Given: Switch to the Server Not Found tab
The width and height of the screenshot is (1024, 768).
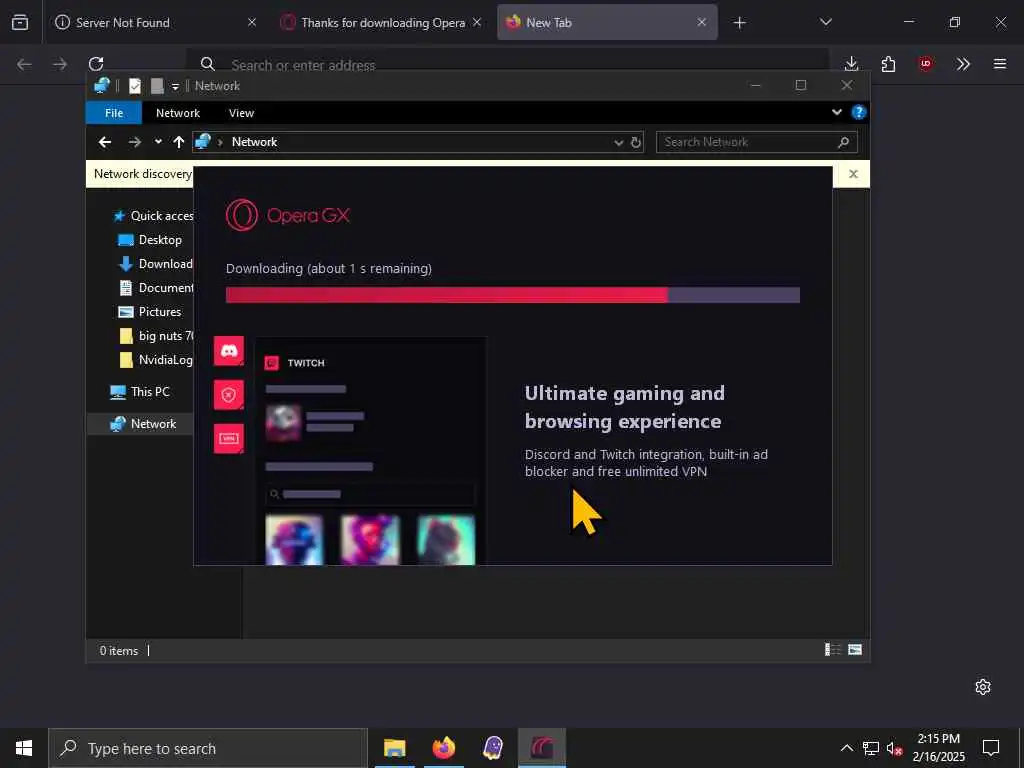Looking at the screenshot, I should (x=154, y=22).
